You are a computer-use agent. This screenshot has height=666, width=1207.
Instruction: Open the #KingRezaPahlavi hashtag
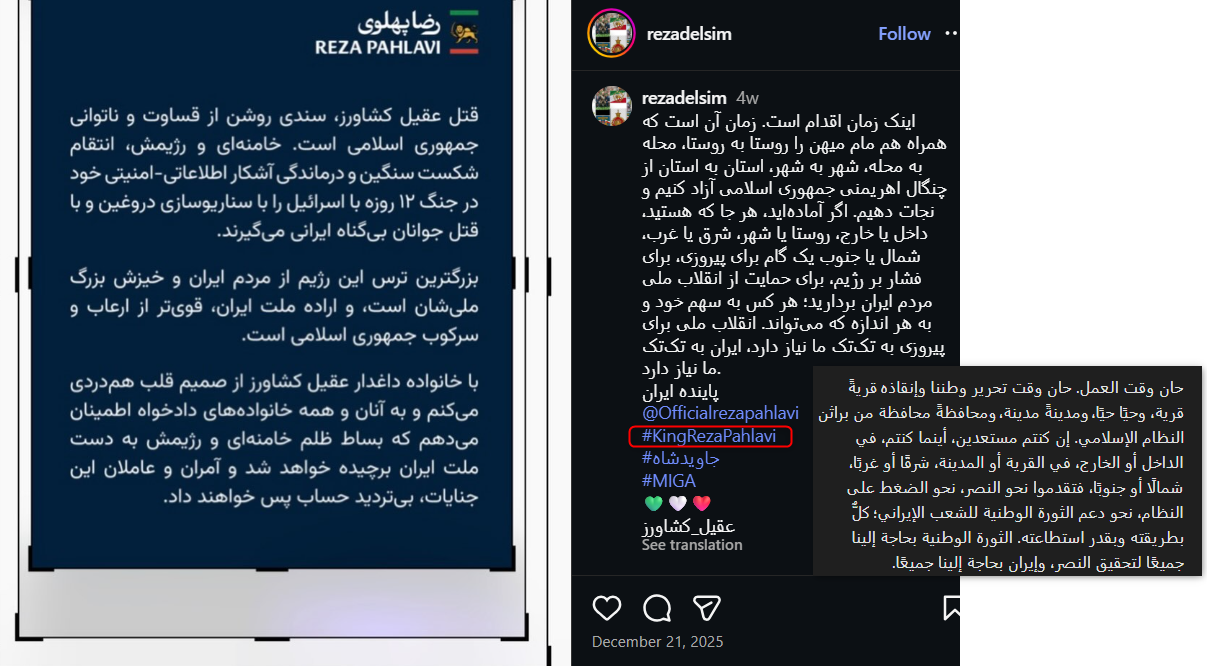tap(709, 436)
